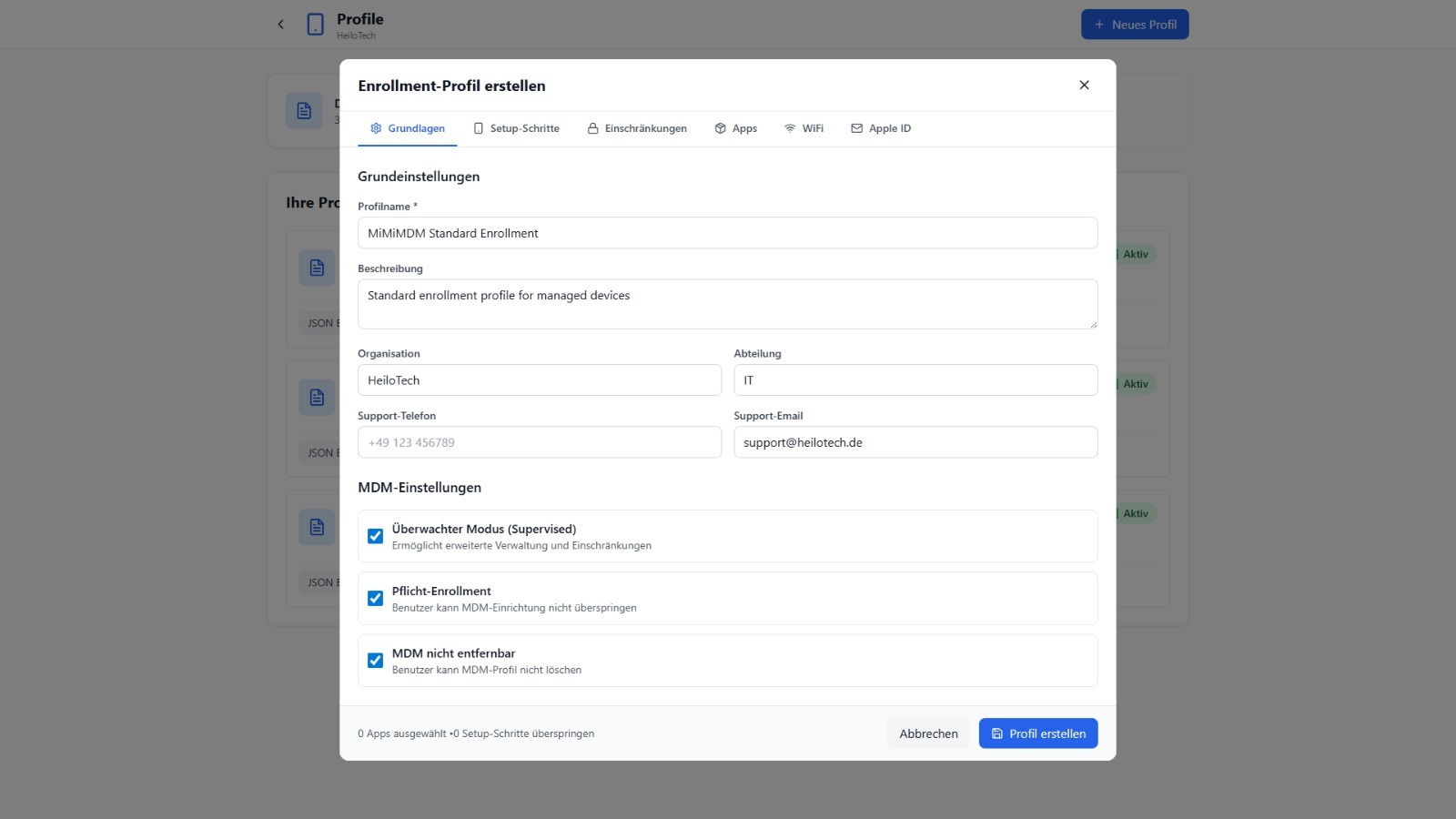Focus the Support-Telefon input field

(540, 442)
